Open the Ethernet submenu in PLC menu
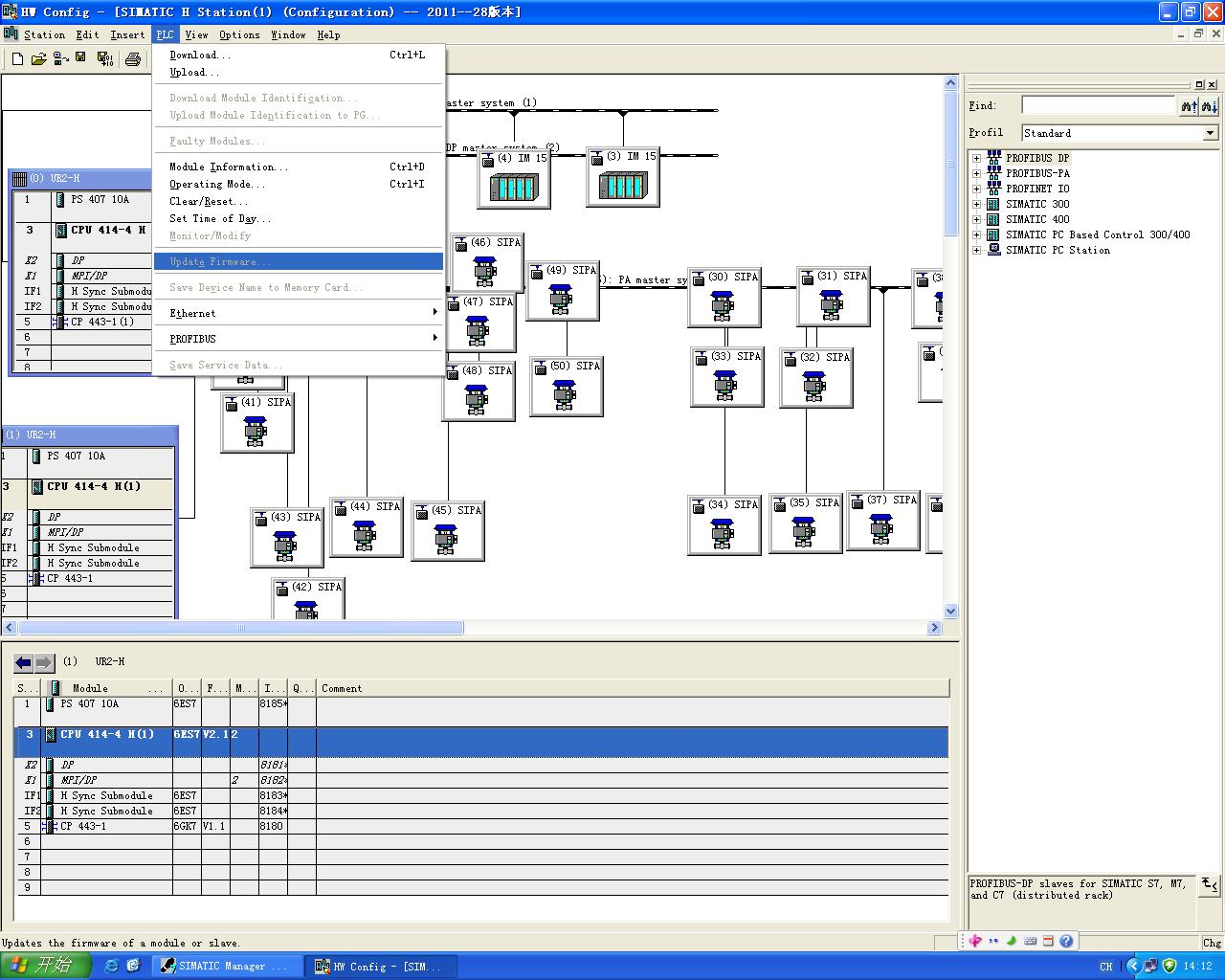Image resolution: width=1225 pixels, height=980 pixels. [299, 313]
